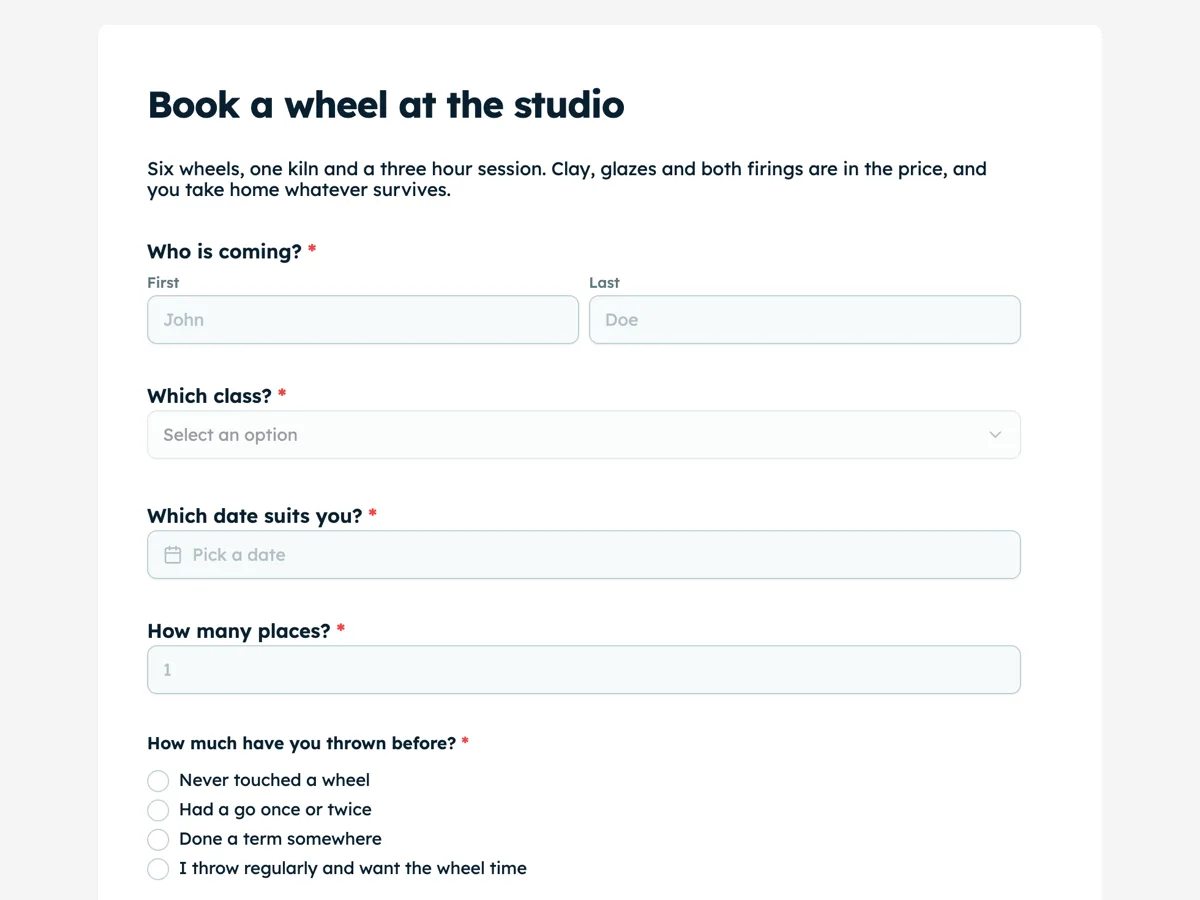Choose I throw regularly radio option
The image size is (1200, 900).
[158, 869]
